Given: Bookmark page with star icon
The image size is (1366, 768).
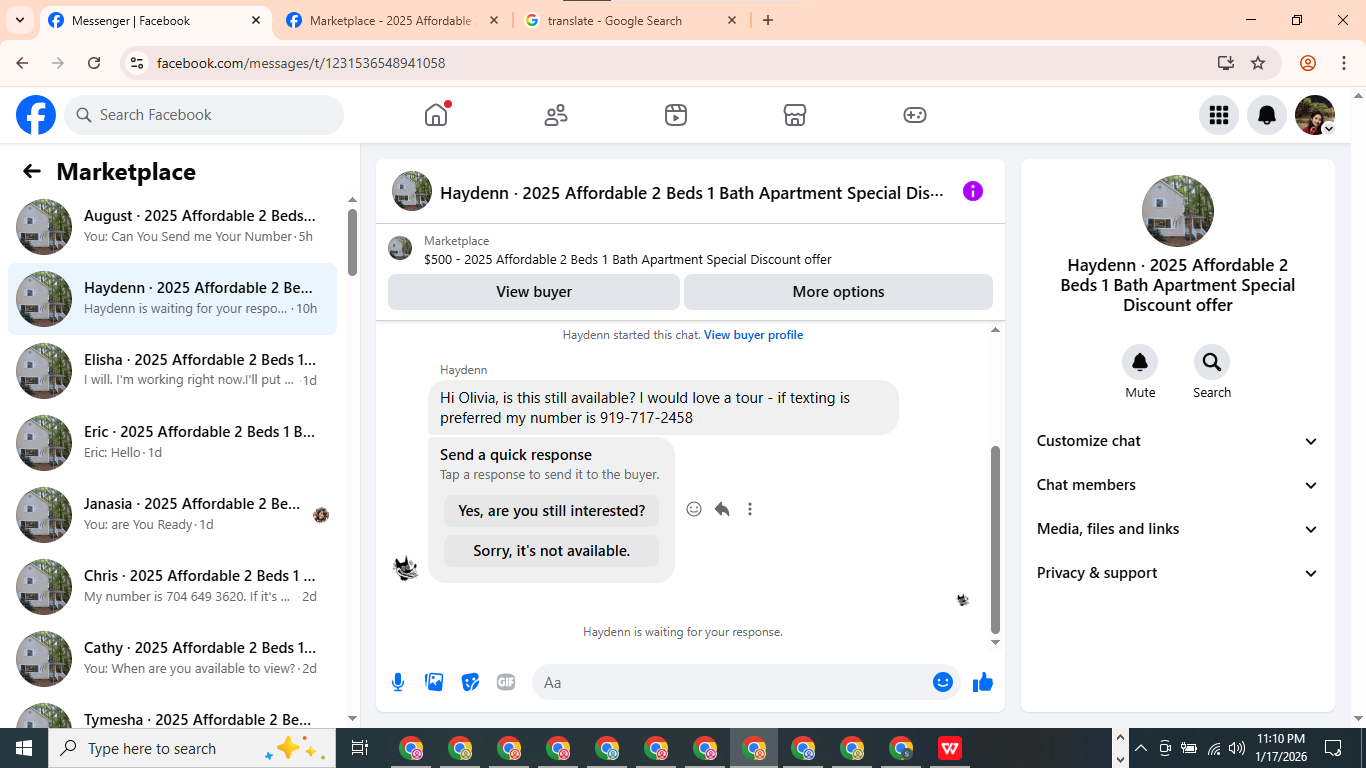Looking at the screenshot, I should (x=1258, y=63).
